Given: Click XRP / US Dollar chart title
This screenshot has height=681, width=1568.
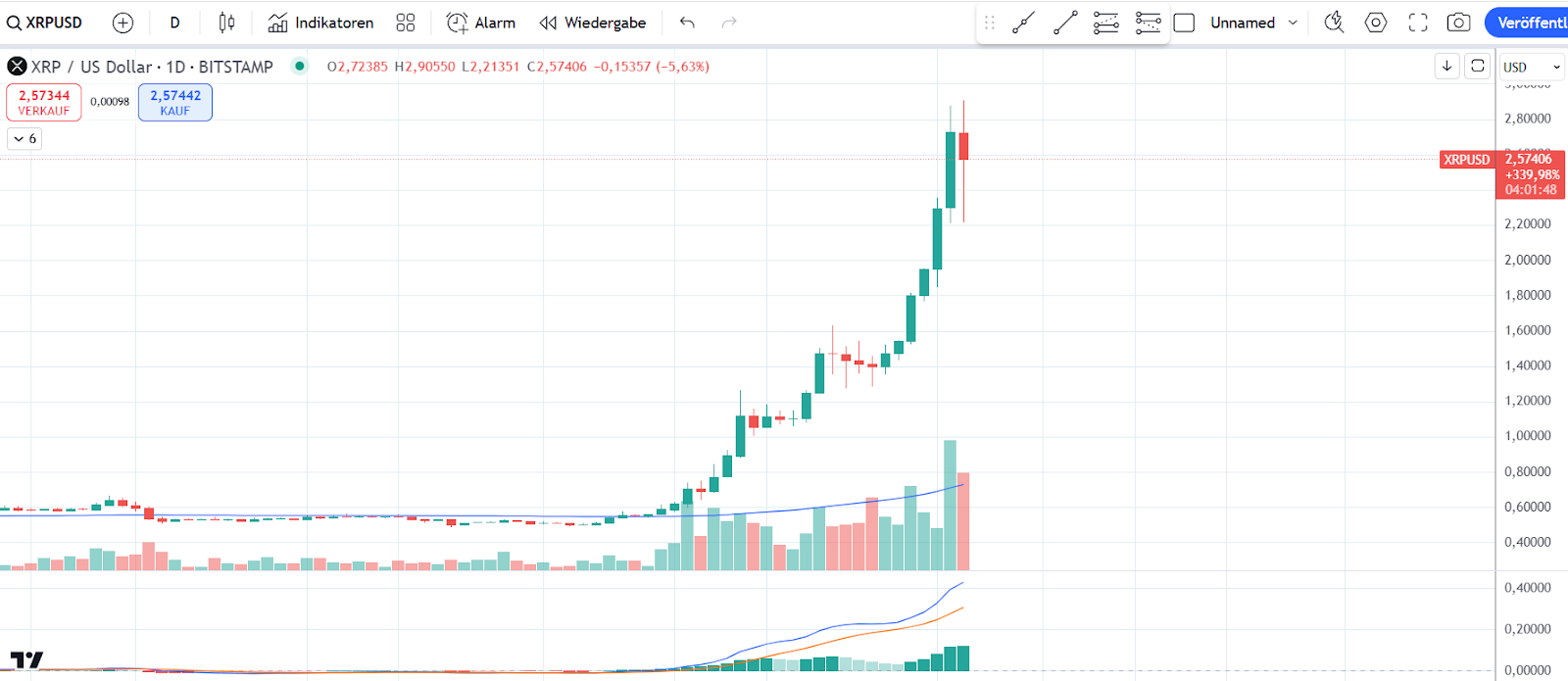Looking at the screenshot, I should (152, 67).
